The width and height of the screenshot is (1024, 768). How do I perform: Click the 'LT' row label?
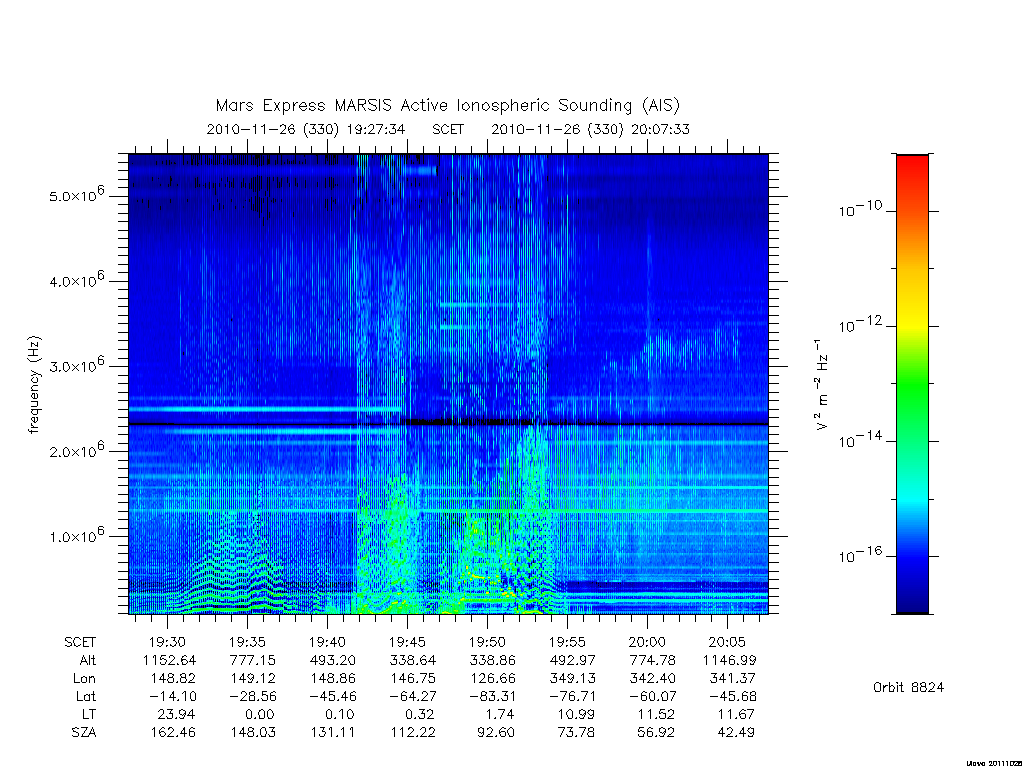point(89,714)
